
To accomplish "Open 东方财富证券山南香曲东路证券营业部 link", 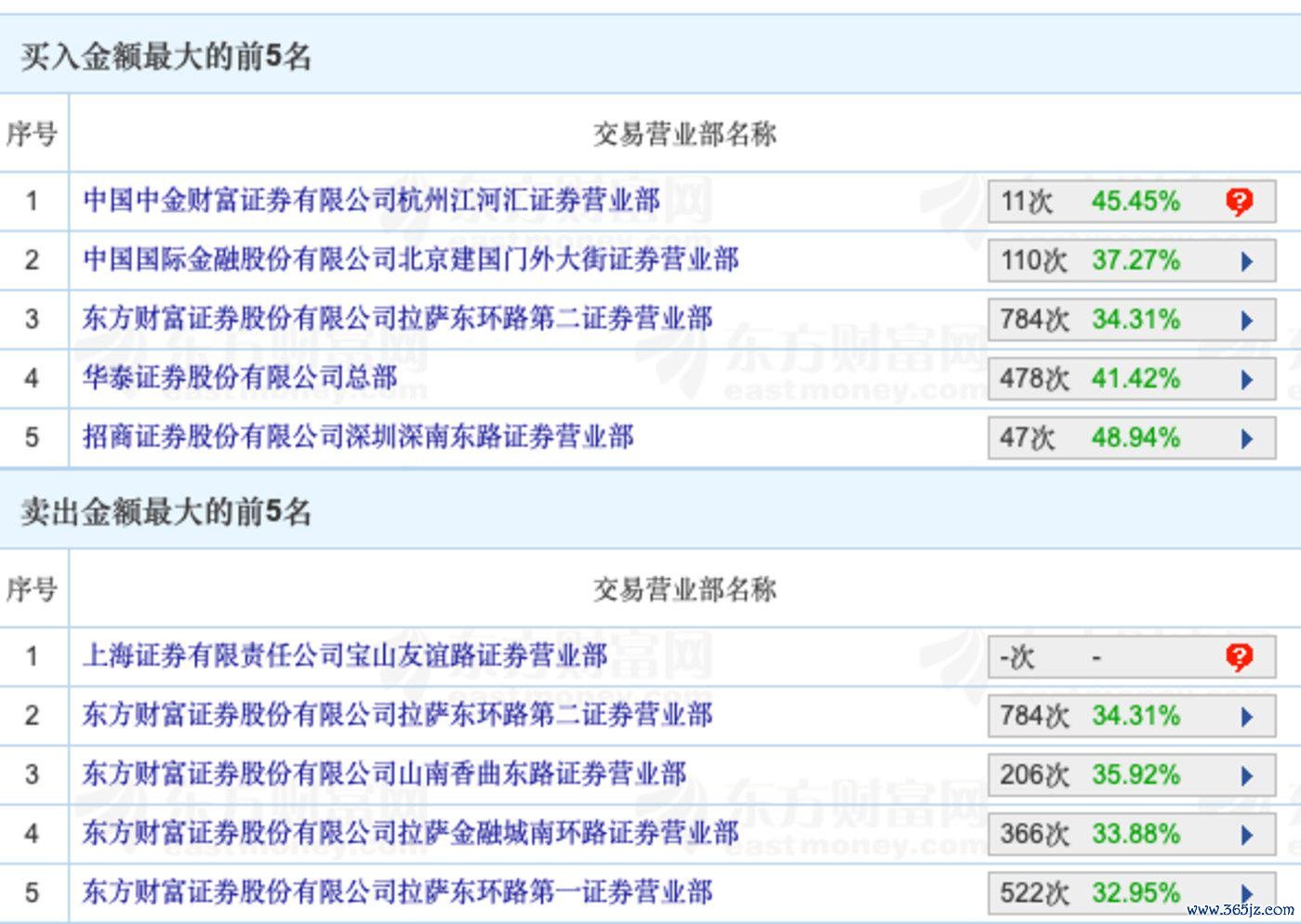I will coord(384,774).
